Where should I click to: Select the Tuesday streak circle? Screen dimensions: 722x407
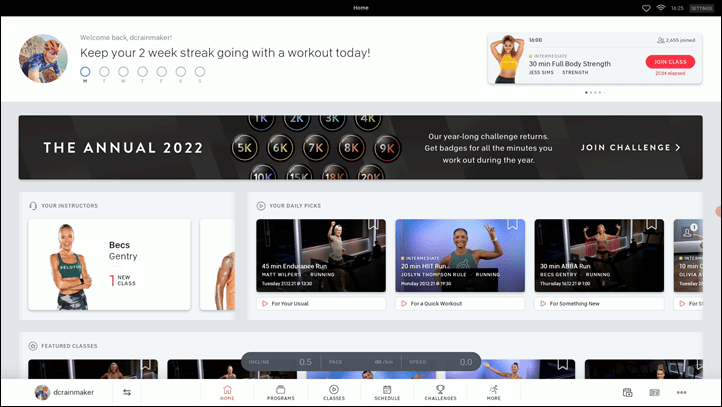(105, 72)
